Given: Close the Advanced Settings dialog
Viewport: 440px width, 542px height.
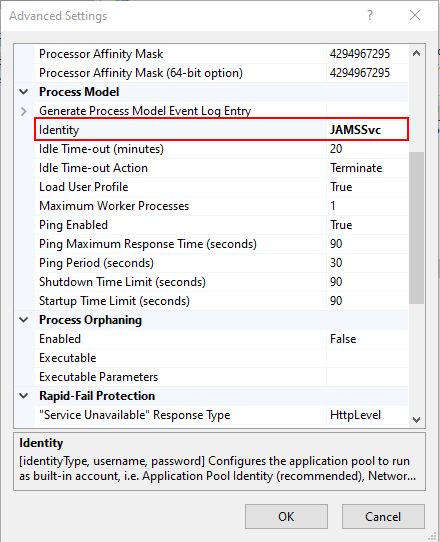Looking at the screenshot, I should 415,15.
